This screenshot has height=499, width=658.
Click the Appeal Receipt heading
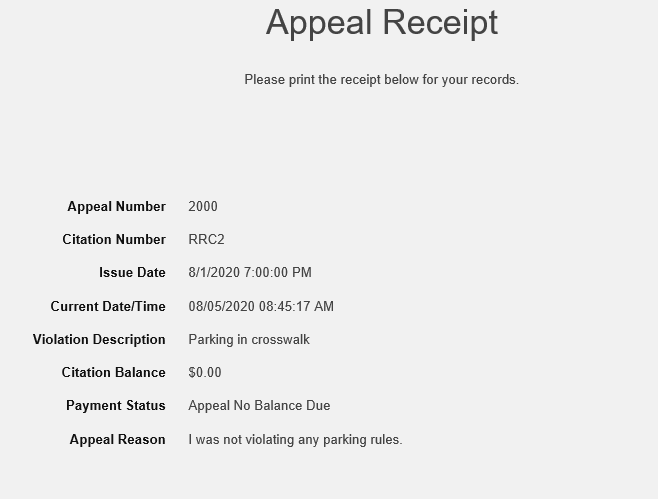click(382, 23)
